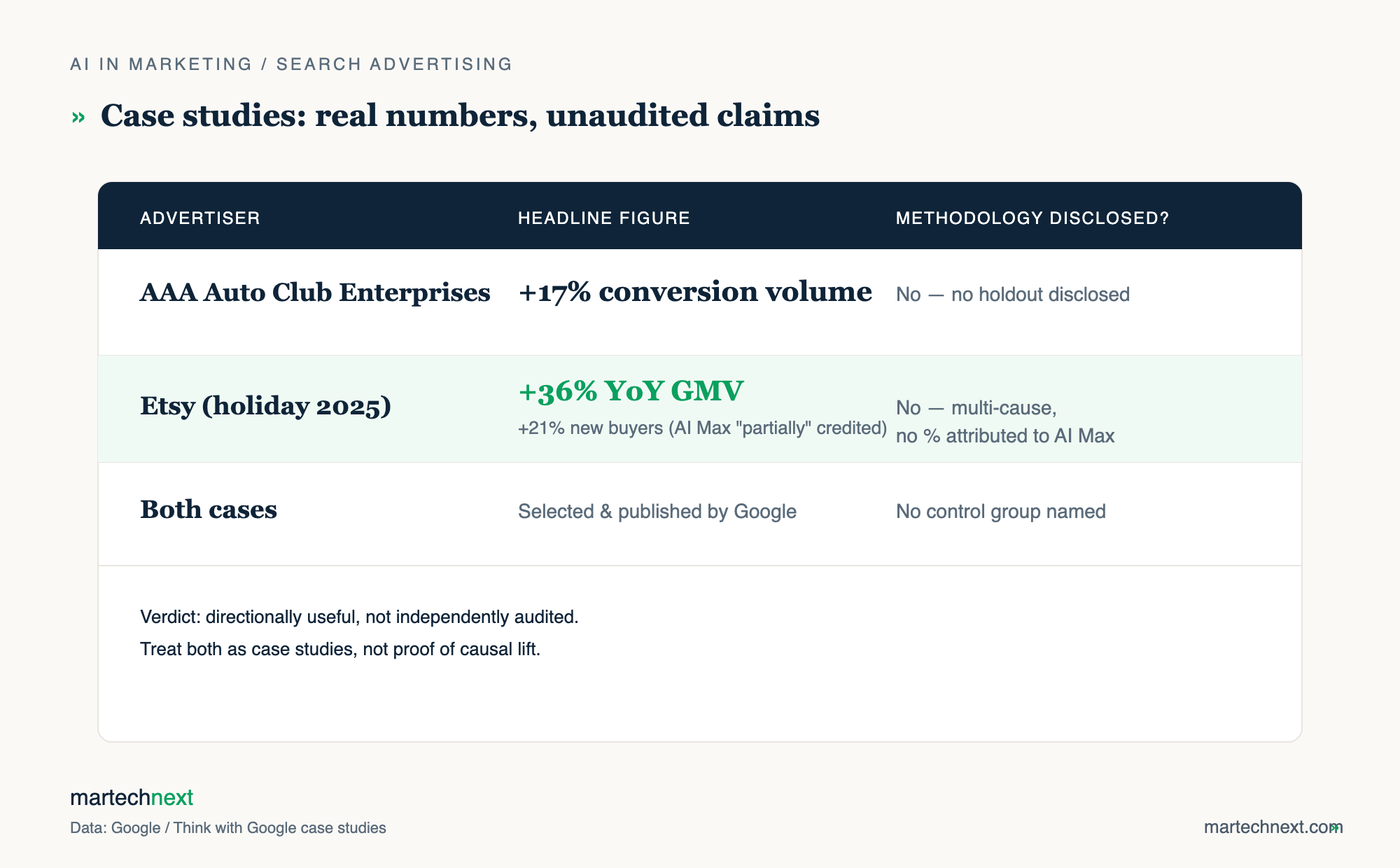Click the 'No control group named' cell
1400x868 pixels.
click(x=1001, y=512)
